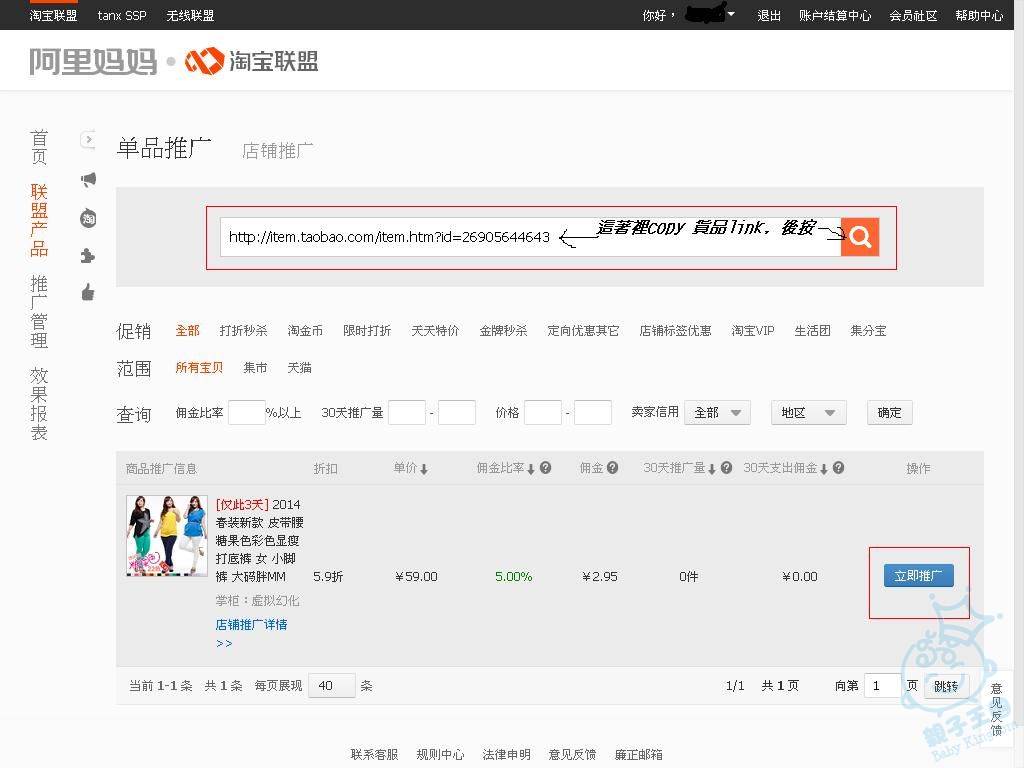This screenshot has width=1024, height=768.
Task: Sort by 单价 using the arrow
Action: tap(424, 469)
